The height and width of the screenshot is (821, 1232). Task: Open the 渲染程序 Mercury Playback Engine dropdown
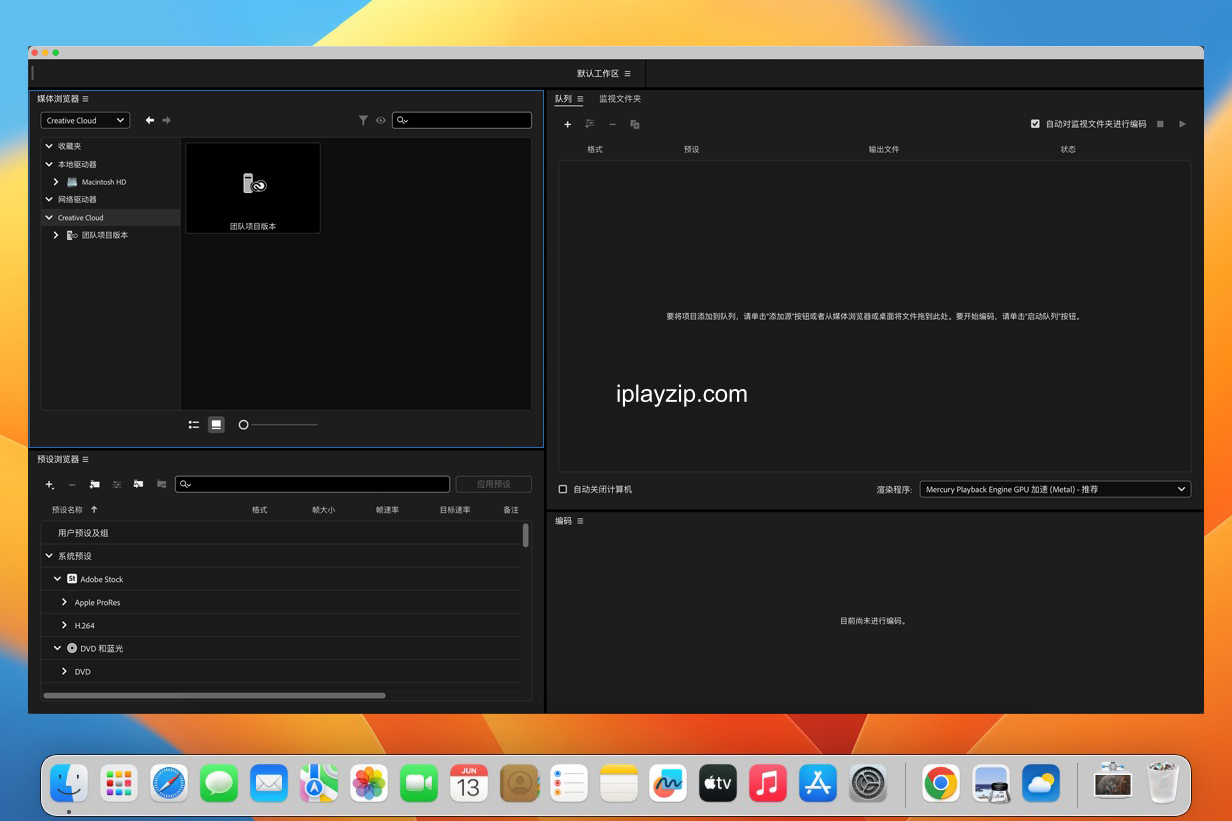1055,489
